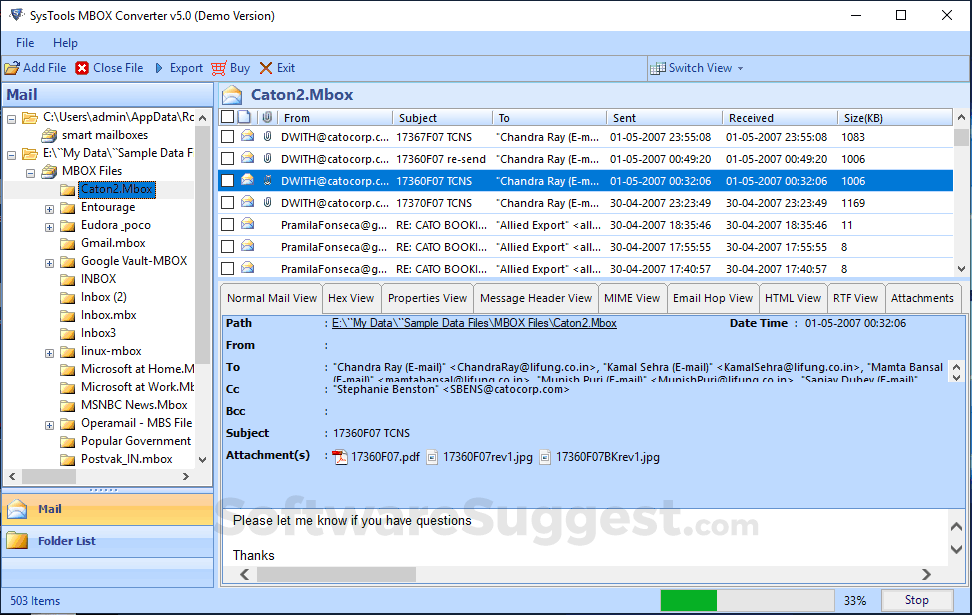Viewport: 972px width, 615px height.
Task: Switch to the Message Header View tab
Action: [x=536, y=298]
